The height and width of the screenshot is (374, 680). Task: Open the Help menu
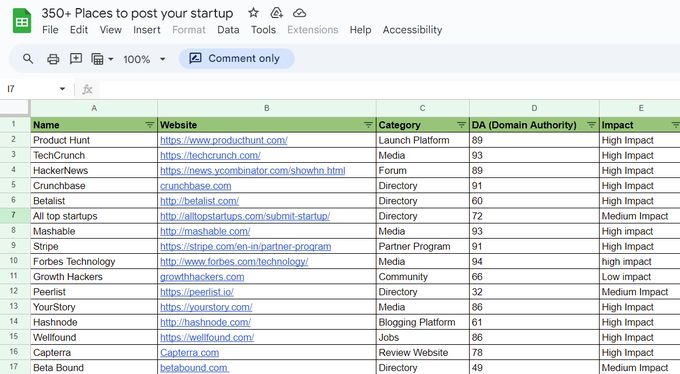pos(360,30)
